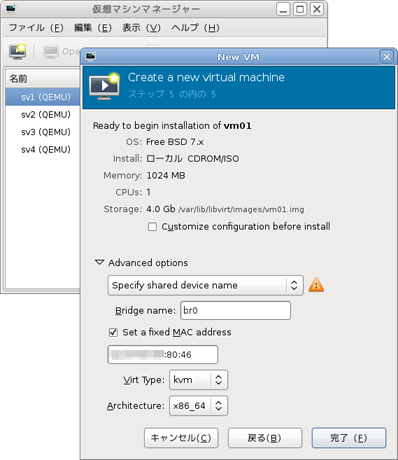
Task: Open the Specify shared device name dropdown
Action: pos(205,285)
